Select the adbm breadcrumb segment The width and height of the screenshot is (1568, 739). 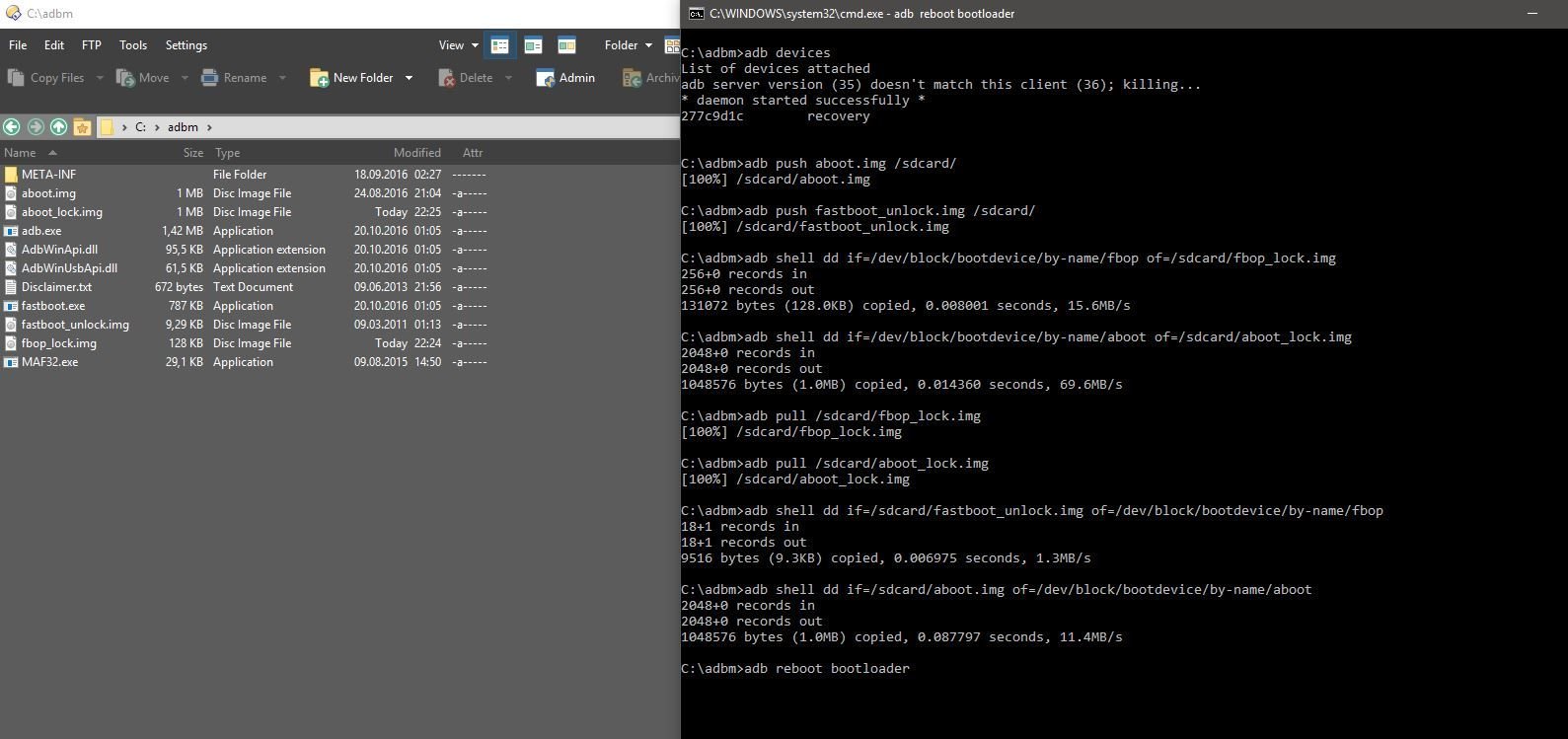183,127
